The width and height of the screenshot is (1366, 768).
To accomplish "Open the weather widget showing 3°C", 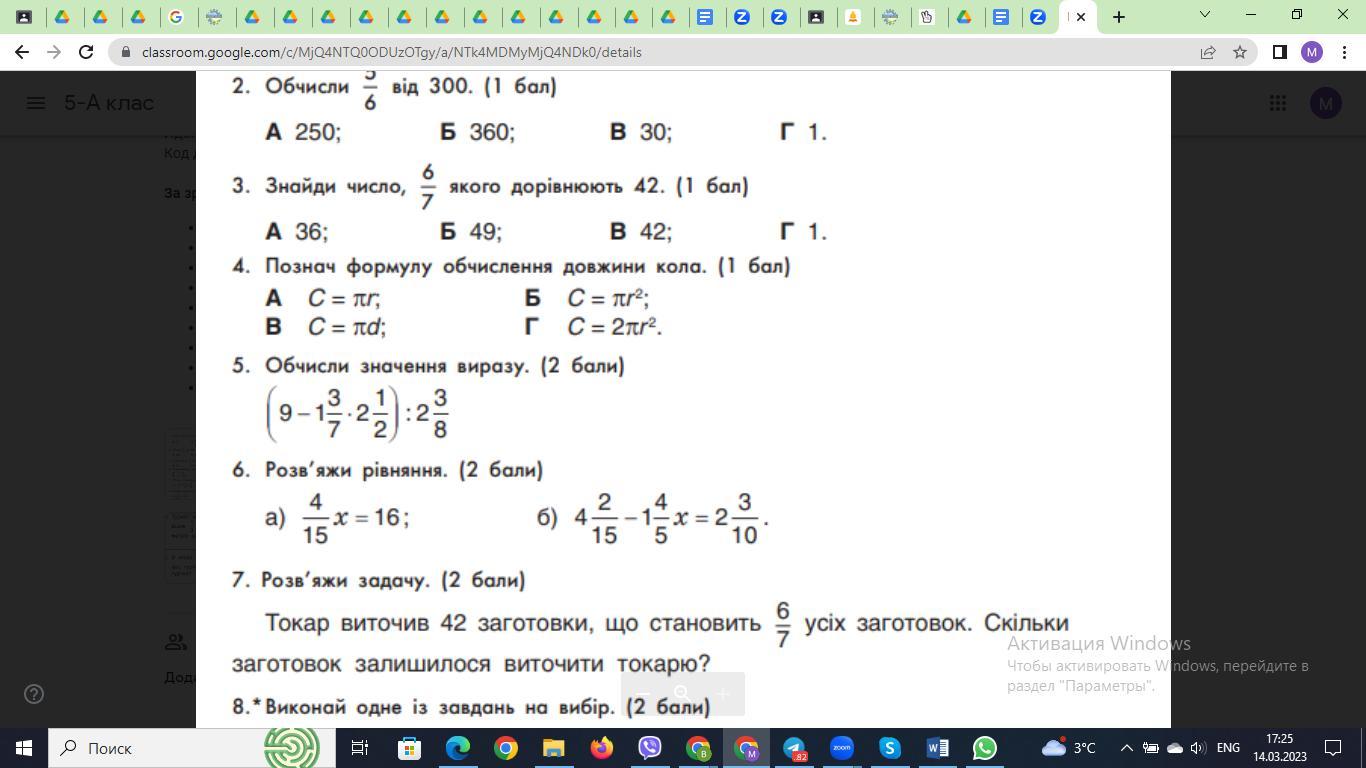I will 1068,748.
